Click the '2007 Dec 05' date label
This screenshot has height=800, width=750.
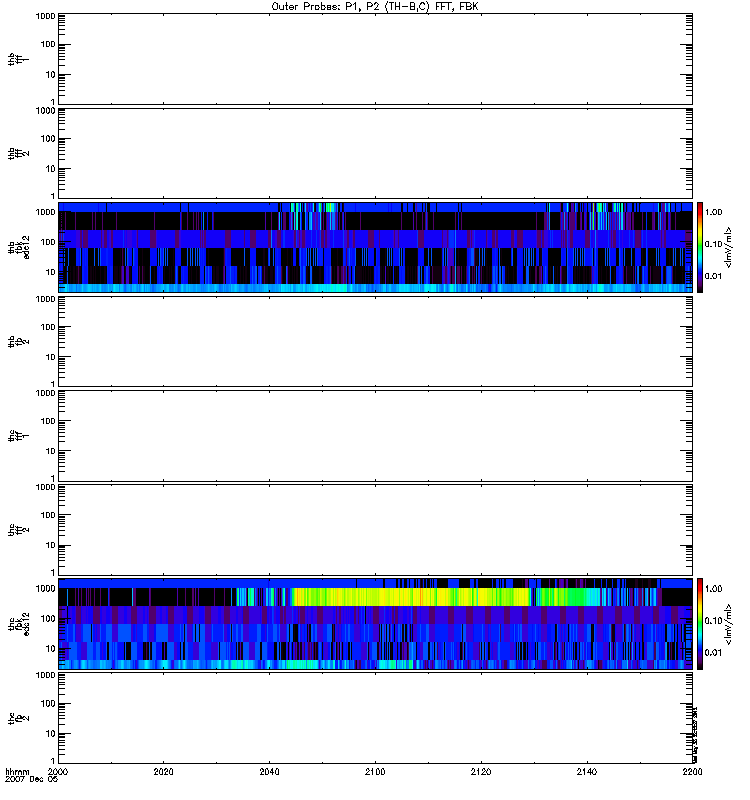coord(31,779)
